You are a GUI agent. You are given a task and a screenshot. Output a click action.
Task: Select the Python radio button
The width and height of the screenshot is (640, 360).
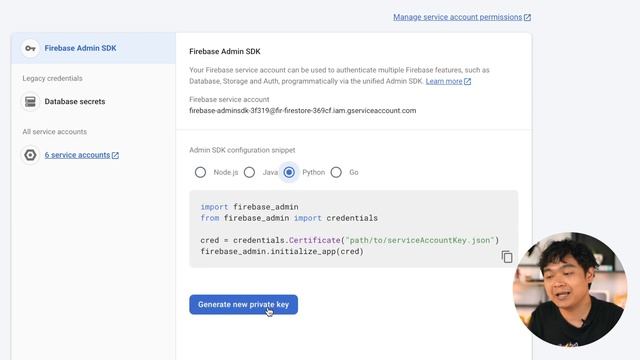point(289,172)
